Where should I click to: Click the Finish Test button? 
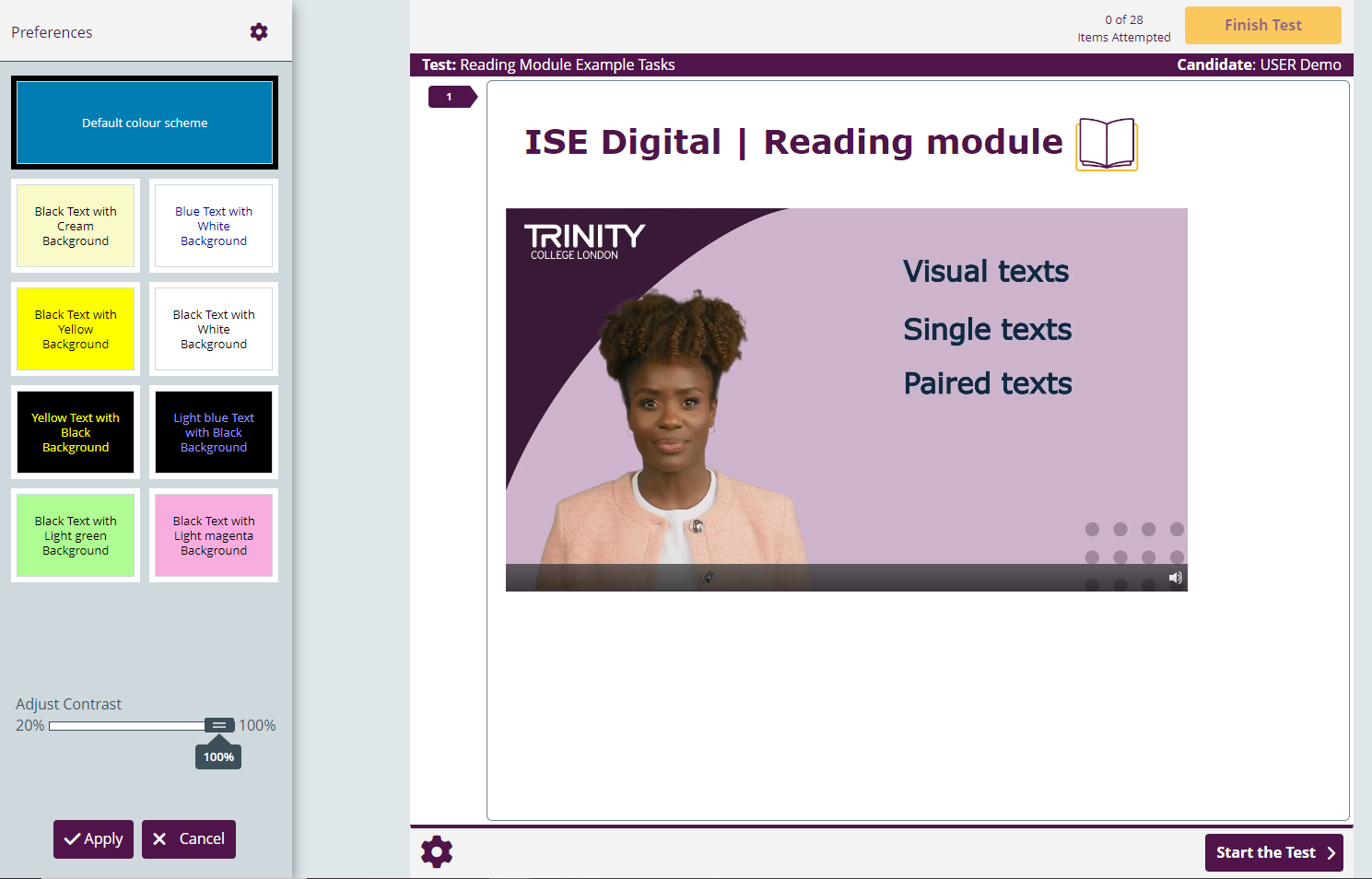(x=1263, y=26)
